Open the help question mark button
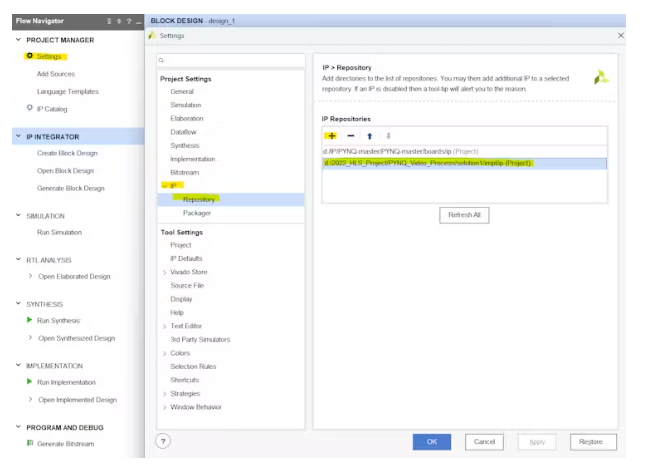 [163, 441]
